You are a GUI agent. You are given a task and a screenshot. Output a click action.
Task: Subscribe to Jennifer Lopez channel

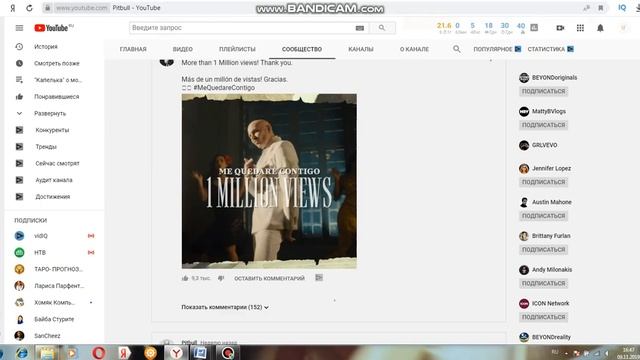pos(544,182)
